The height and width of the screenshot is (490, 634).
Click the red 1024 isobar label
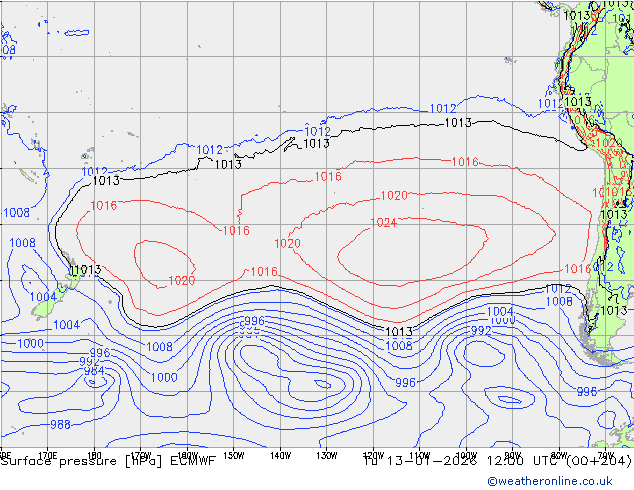(383, 223)
